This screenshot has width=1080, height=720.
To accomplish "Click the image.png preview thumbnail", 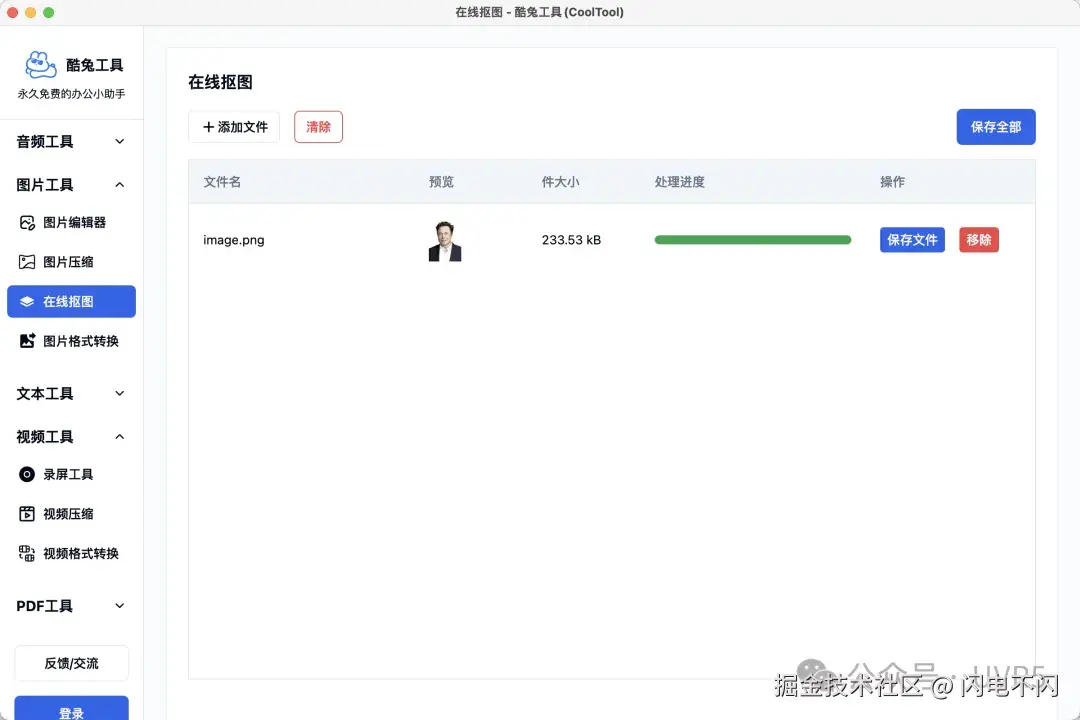I will pos(444,239).
